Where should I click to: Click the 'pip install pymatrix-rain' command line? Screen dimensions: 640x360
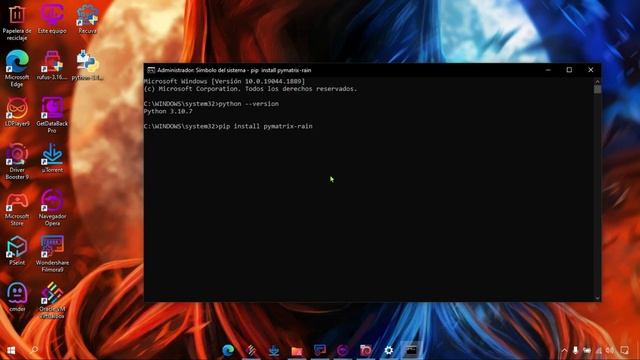coord(228,126)
